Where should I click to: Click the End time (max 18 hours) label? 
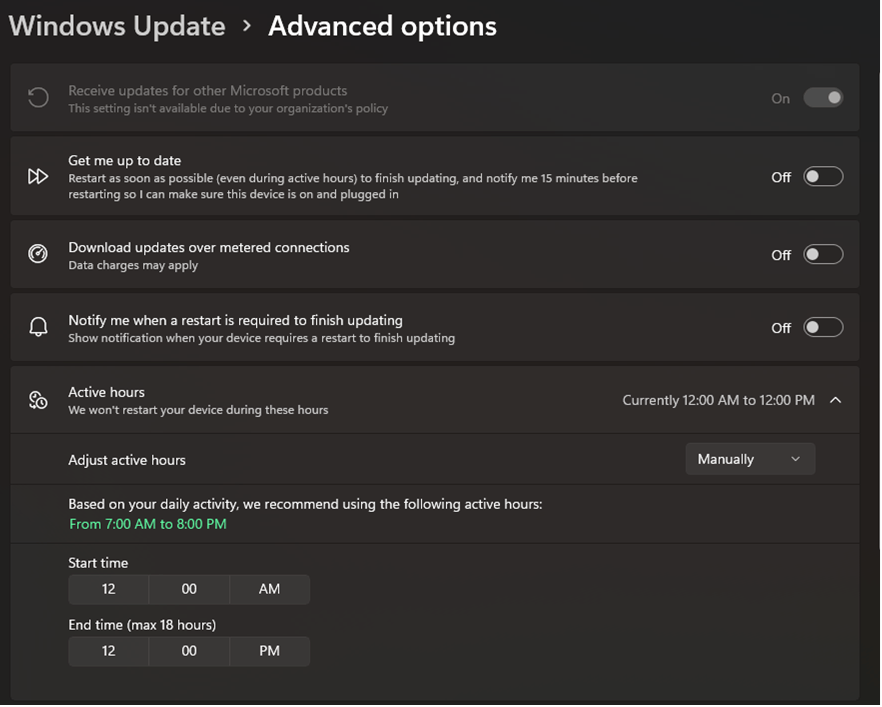click(142, 625)
